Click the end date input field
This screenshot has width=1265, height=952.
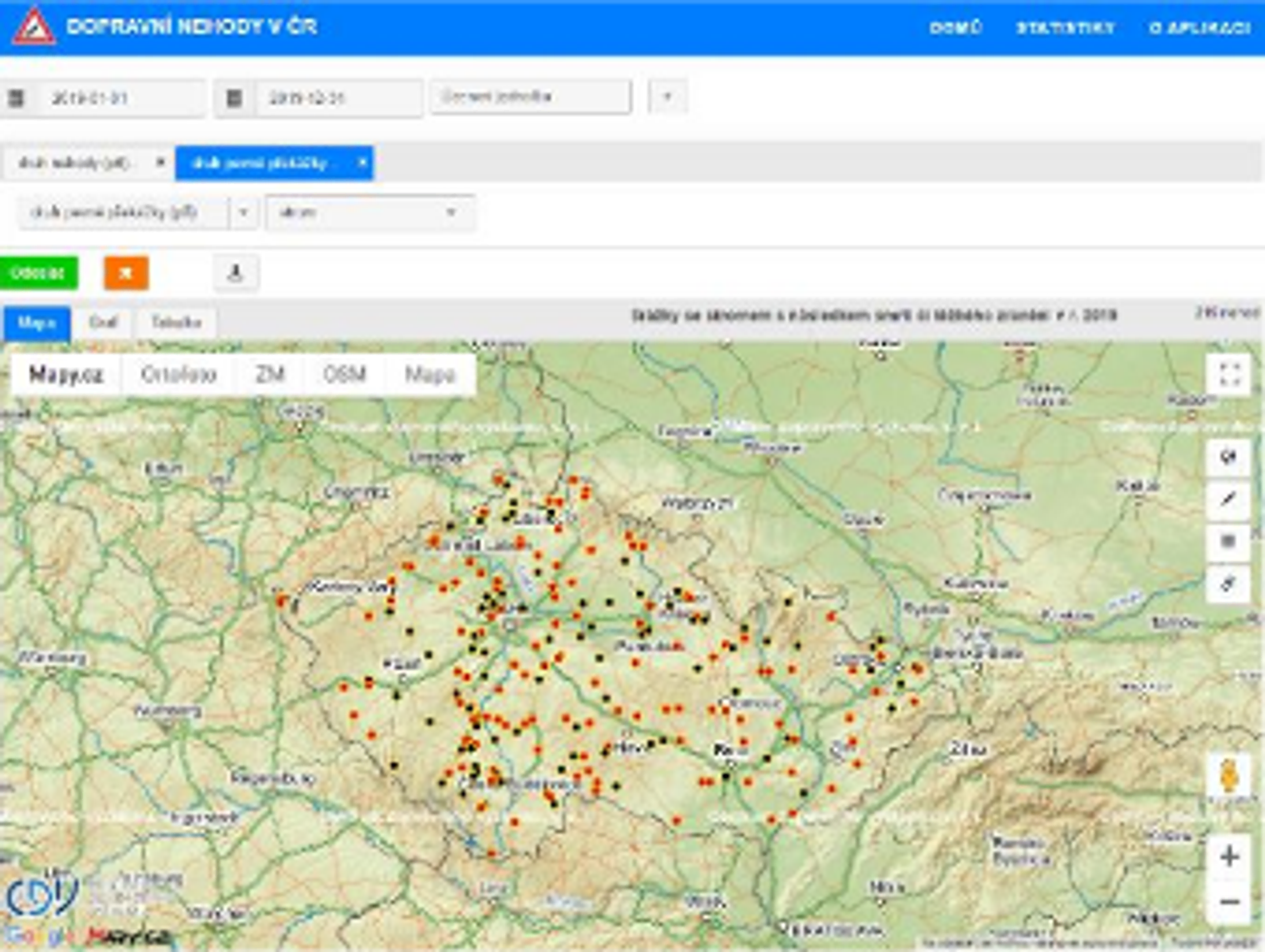tap(337, 99)
